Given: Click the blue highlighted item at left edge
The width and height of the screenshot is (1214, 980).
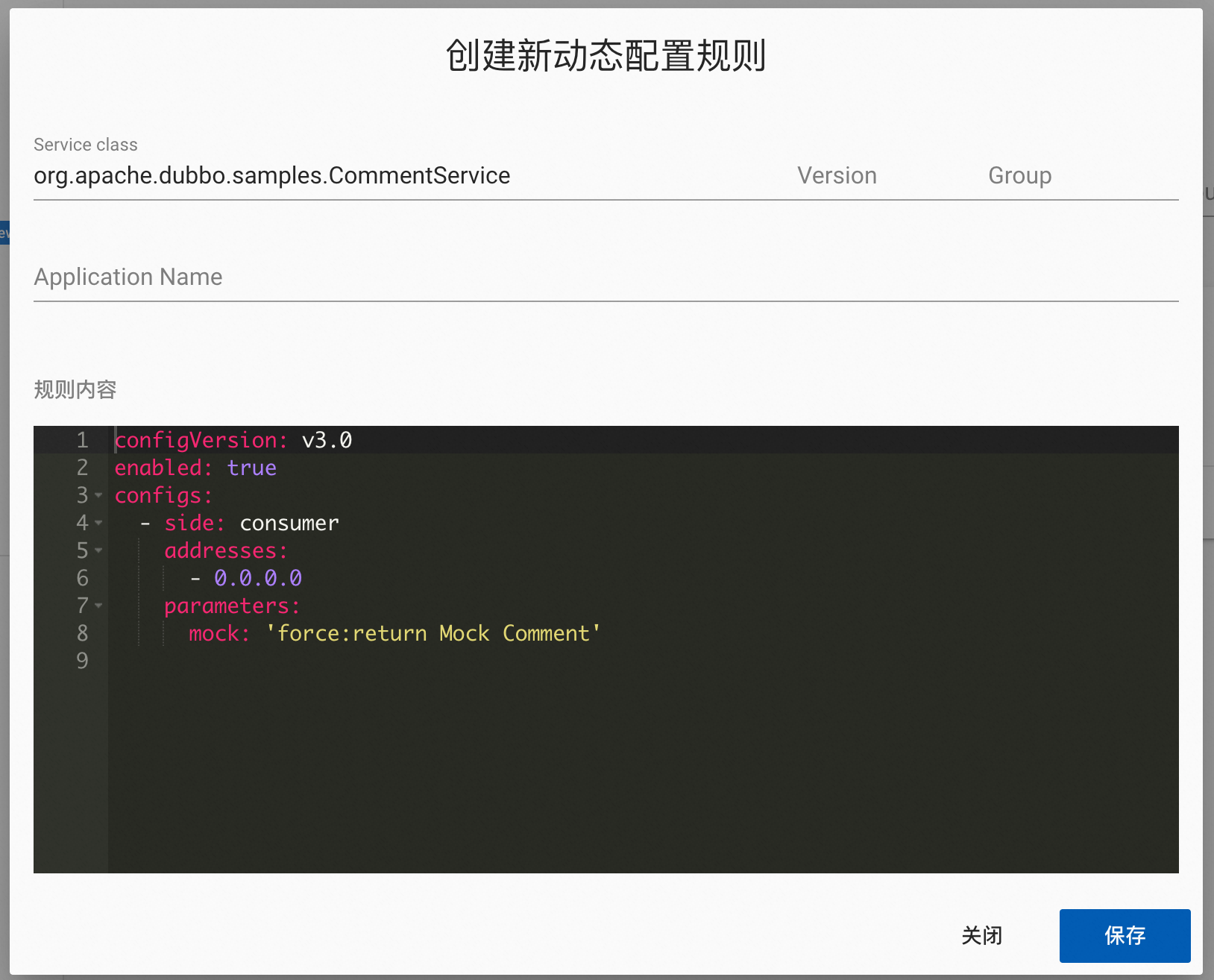Looking at the screenshot, I should coord(4,233).
